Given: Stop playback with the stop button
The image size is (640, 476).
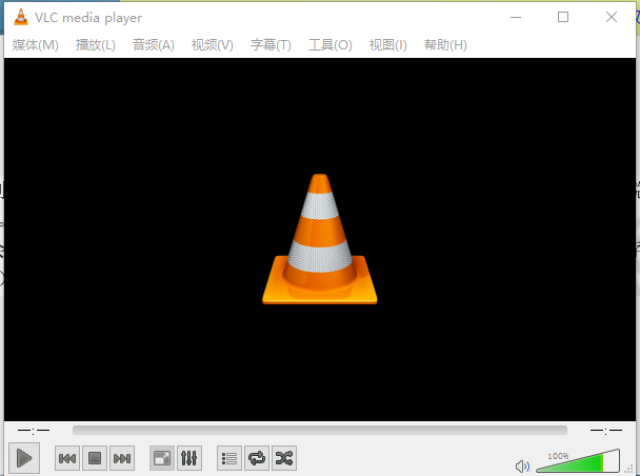Looking at the screenshot, I should pyautogui.click(x=95, y=458).
